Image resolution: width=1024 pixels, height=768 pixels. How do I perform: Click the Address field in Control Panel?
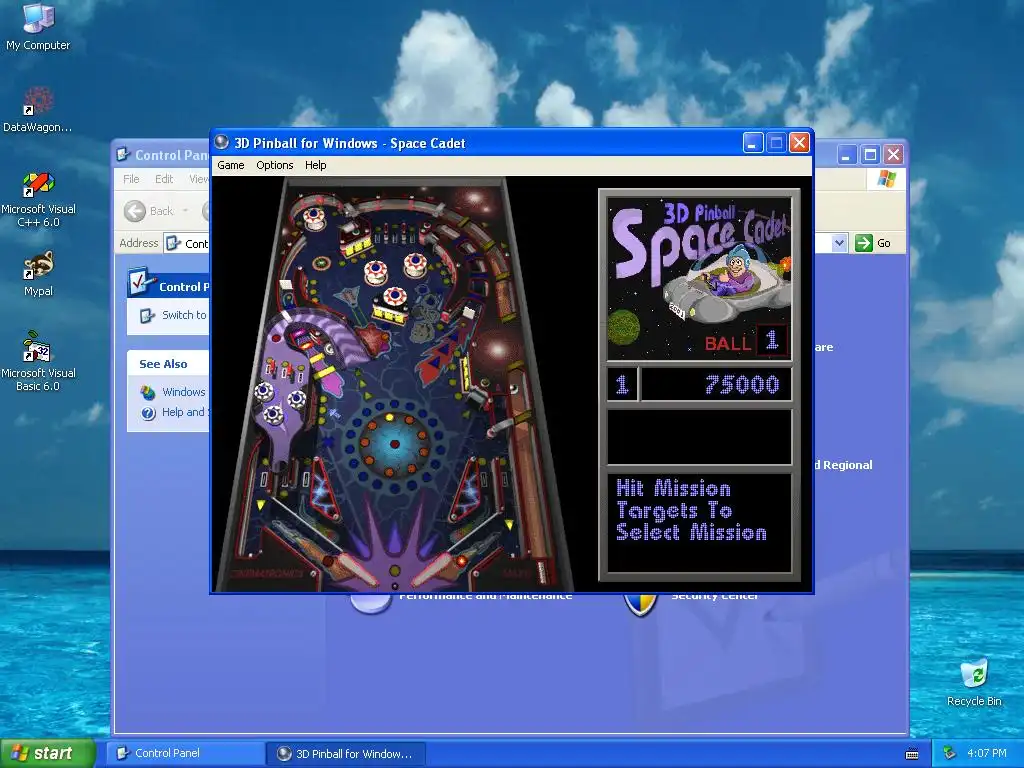tap(188, 243)
